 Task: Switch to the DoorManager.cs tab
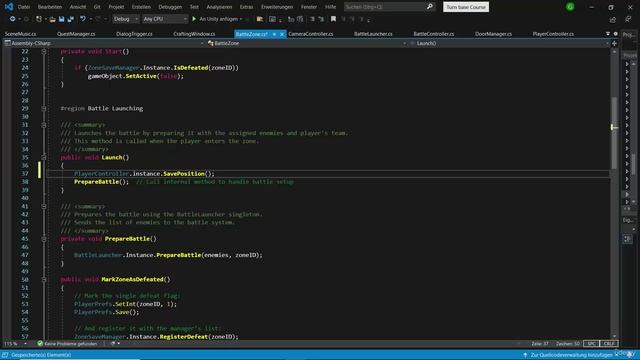click(493, 34)
